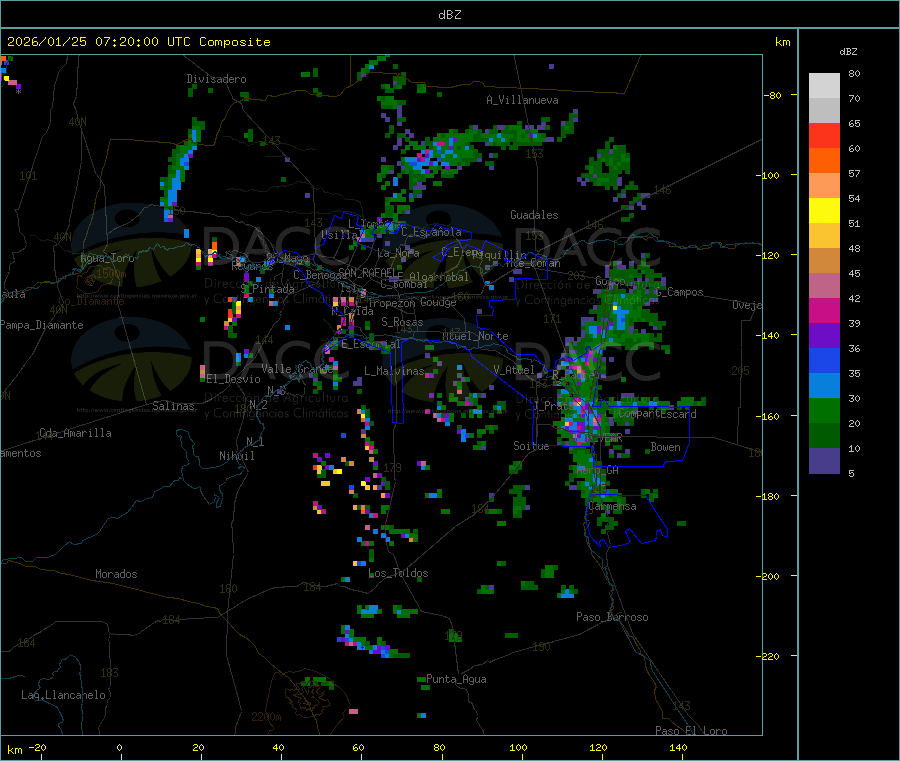Click the Punta_Agua map label

[x=456, y=679]
